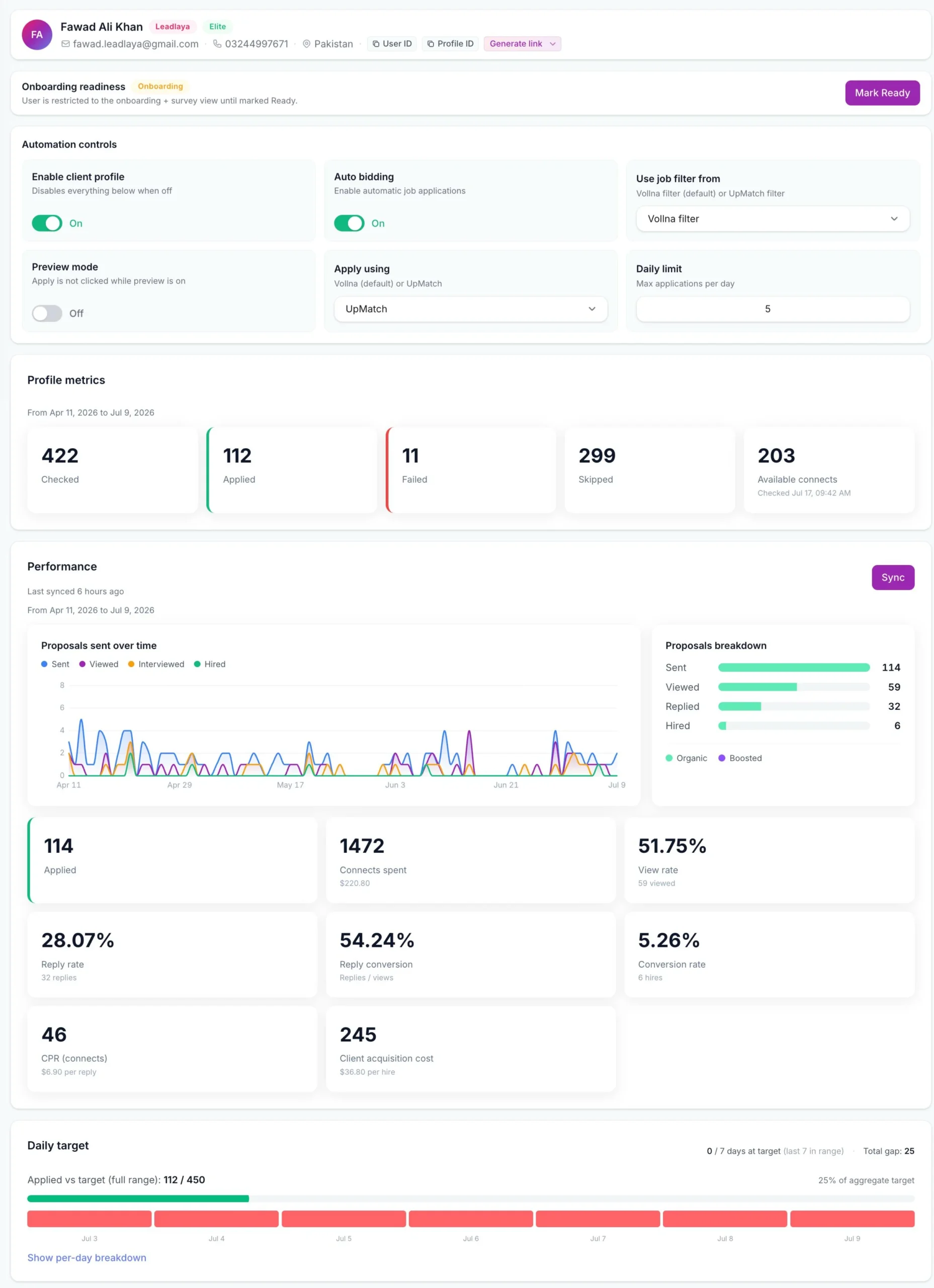Select the Leadlaya tag badge

click(173, 27)
